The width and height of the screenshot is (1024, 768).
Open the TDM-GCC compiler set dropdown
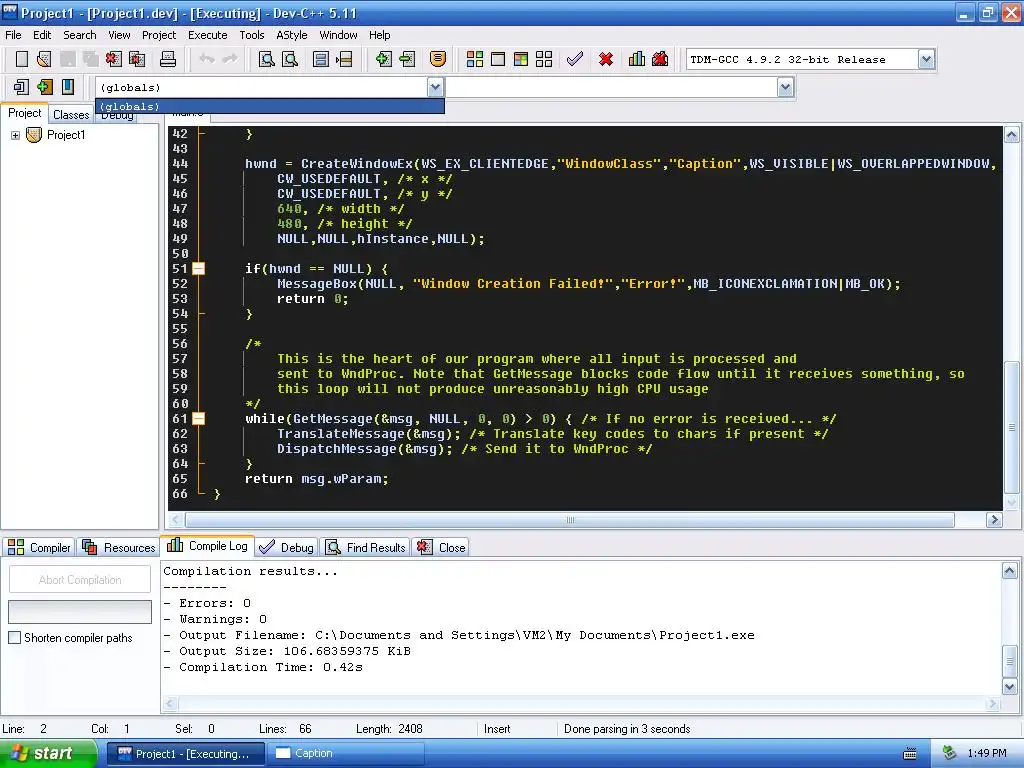tap(926, 59)
